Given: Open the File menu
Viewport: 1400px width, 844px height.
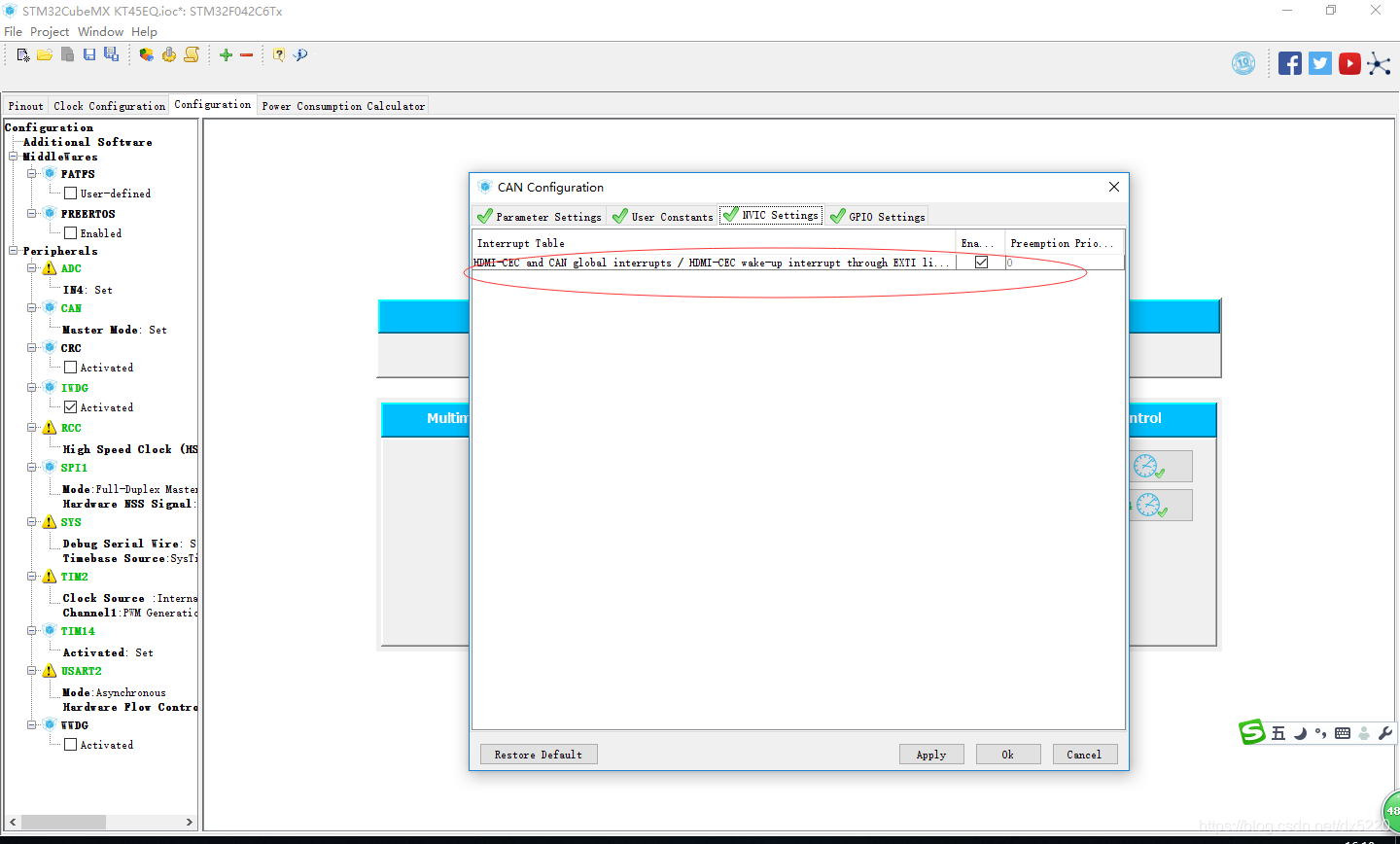Looking at the screenshot, I should [14, 32].
